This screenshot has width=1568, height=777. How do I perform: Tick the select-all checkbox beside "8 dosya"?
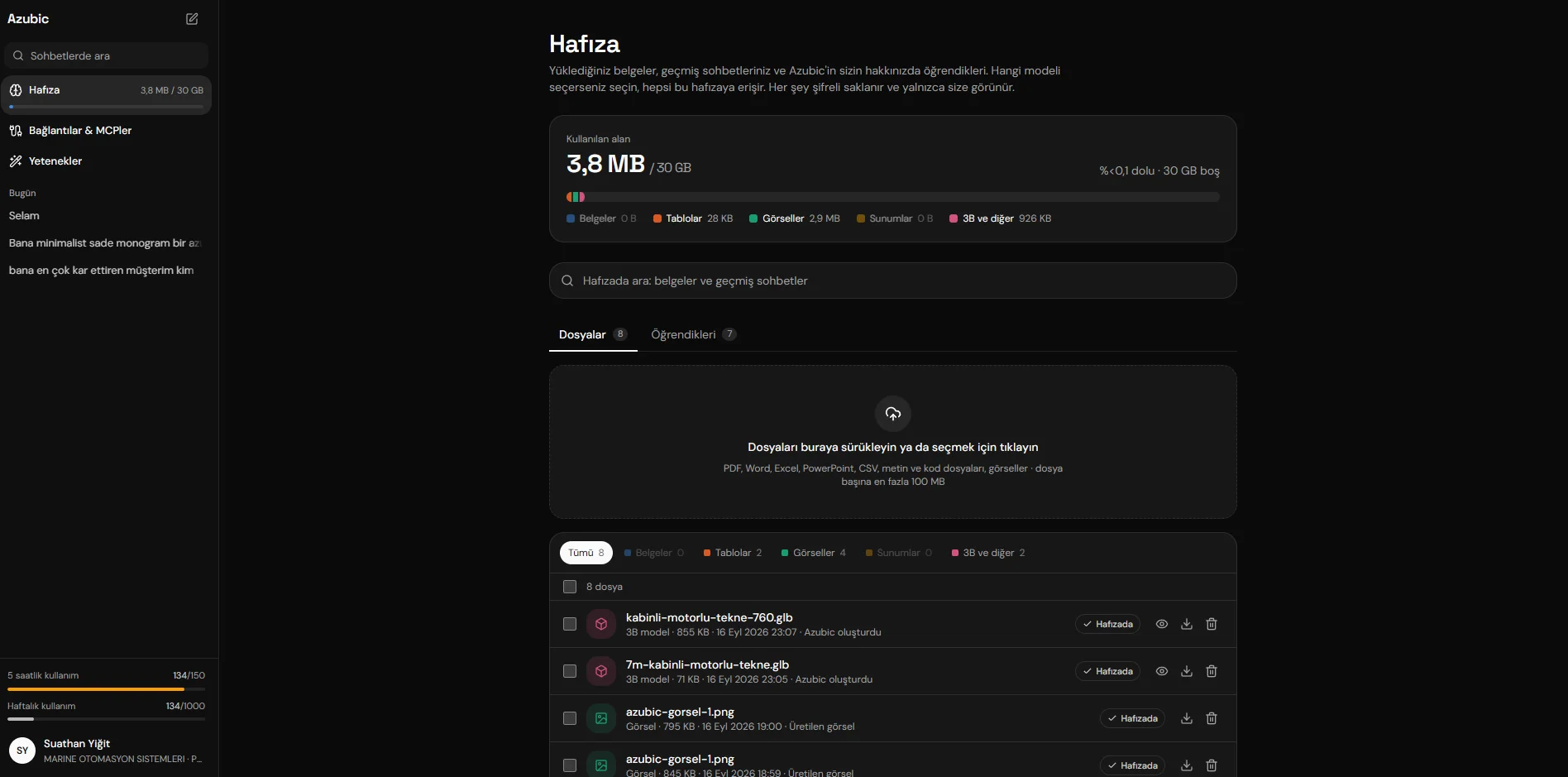click(570, 587)
